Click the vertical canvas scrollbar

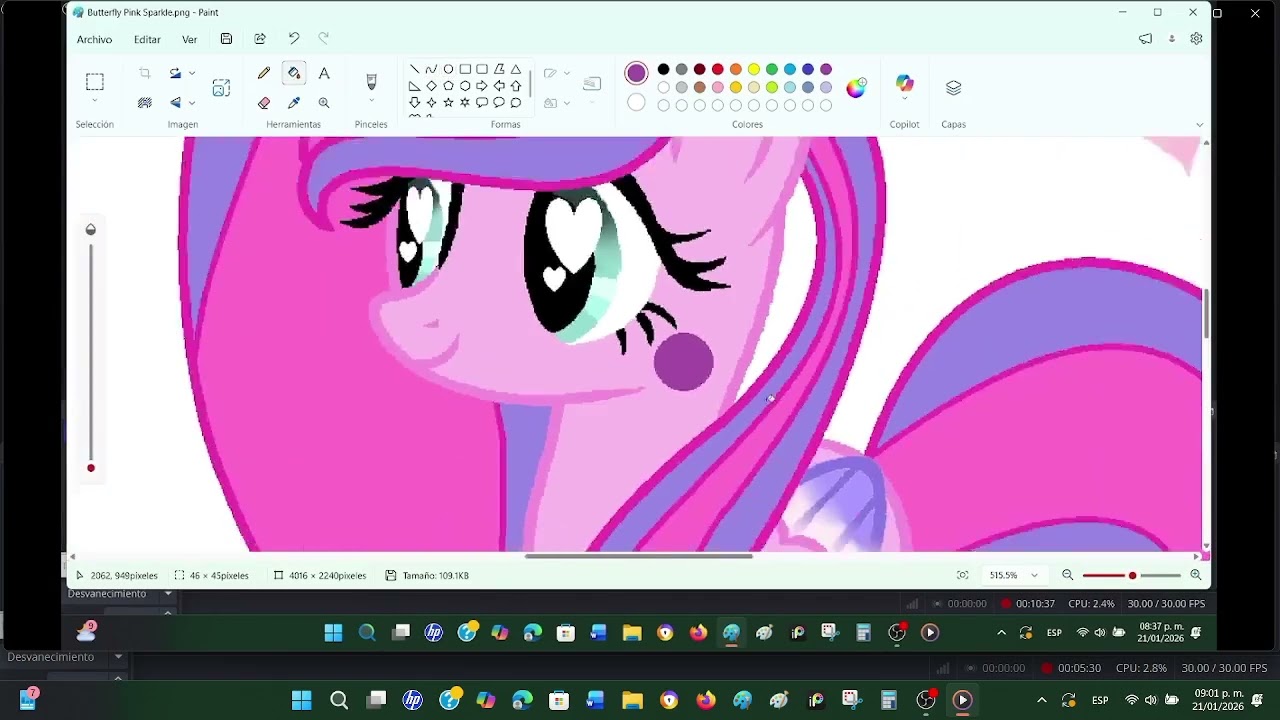click(x=1206, y=313)
